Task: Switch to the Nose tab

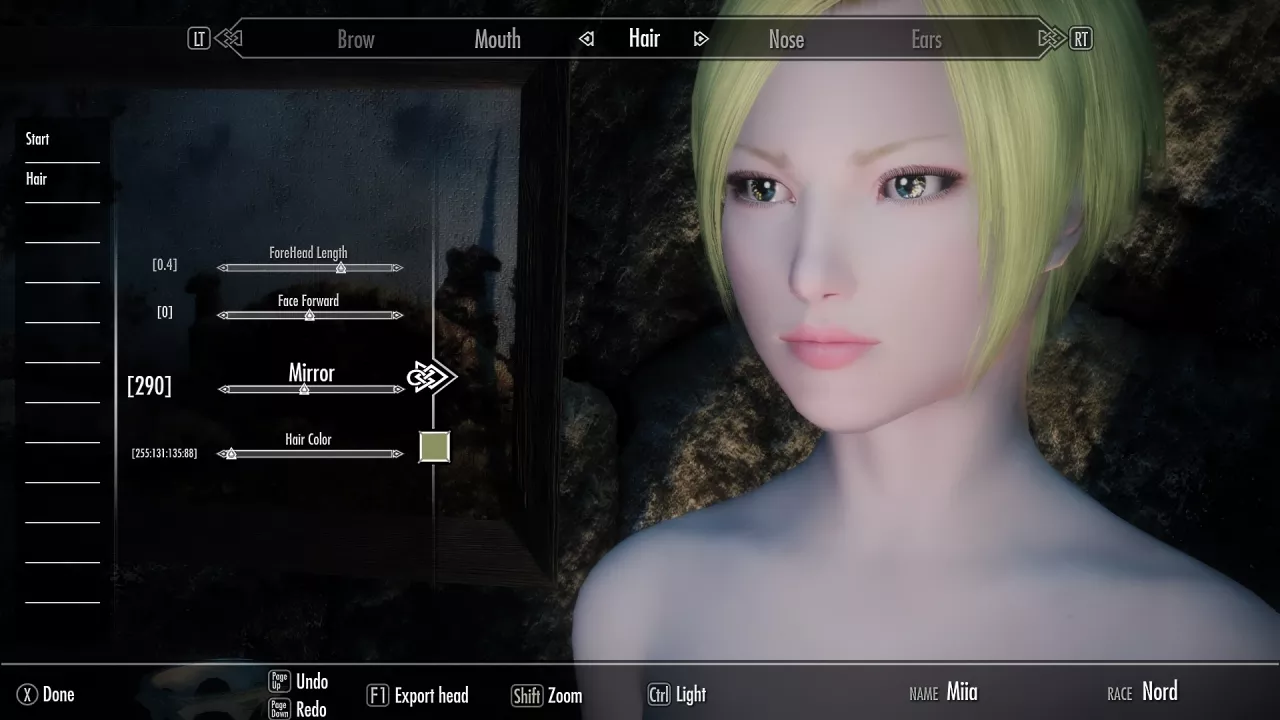Action: (786, 40)
